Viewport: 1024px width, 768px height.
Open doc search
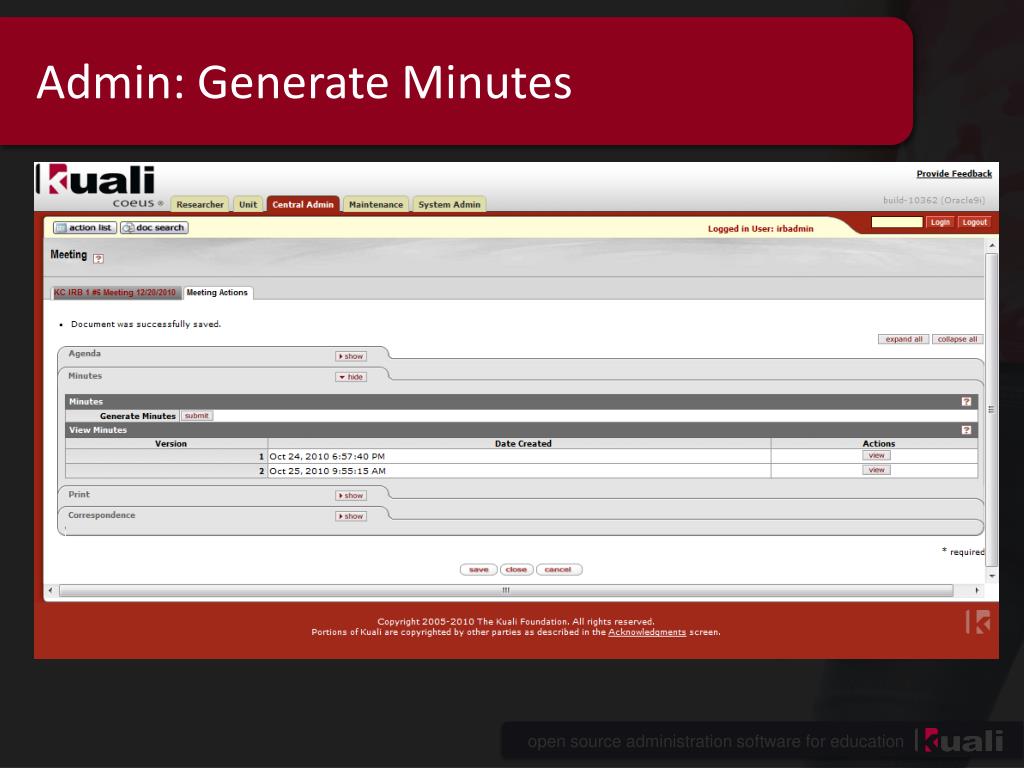(154, 227)
